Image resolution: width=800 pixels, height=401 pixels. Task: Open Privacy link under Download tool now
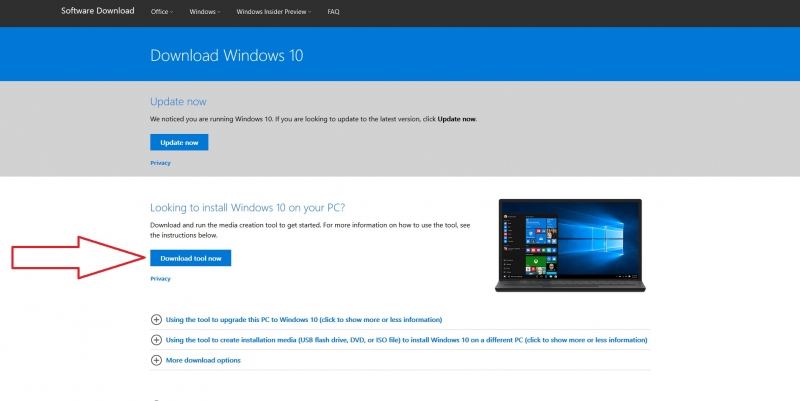point(160,279)
